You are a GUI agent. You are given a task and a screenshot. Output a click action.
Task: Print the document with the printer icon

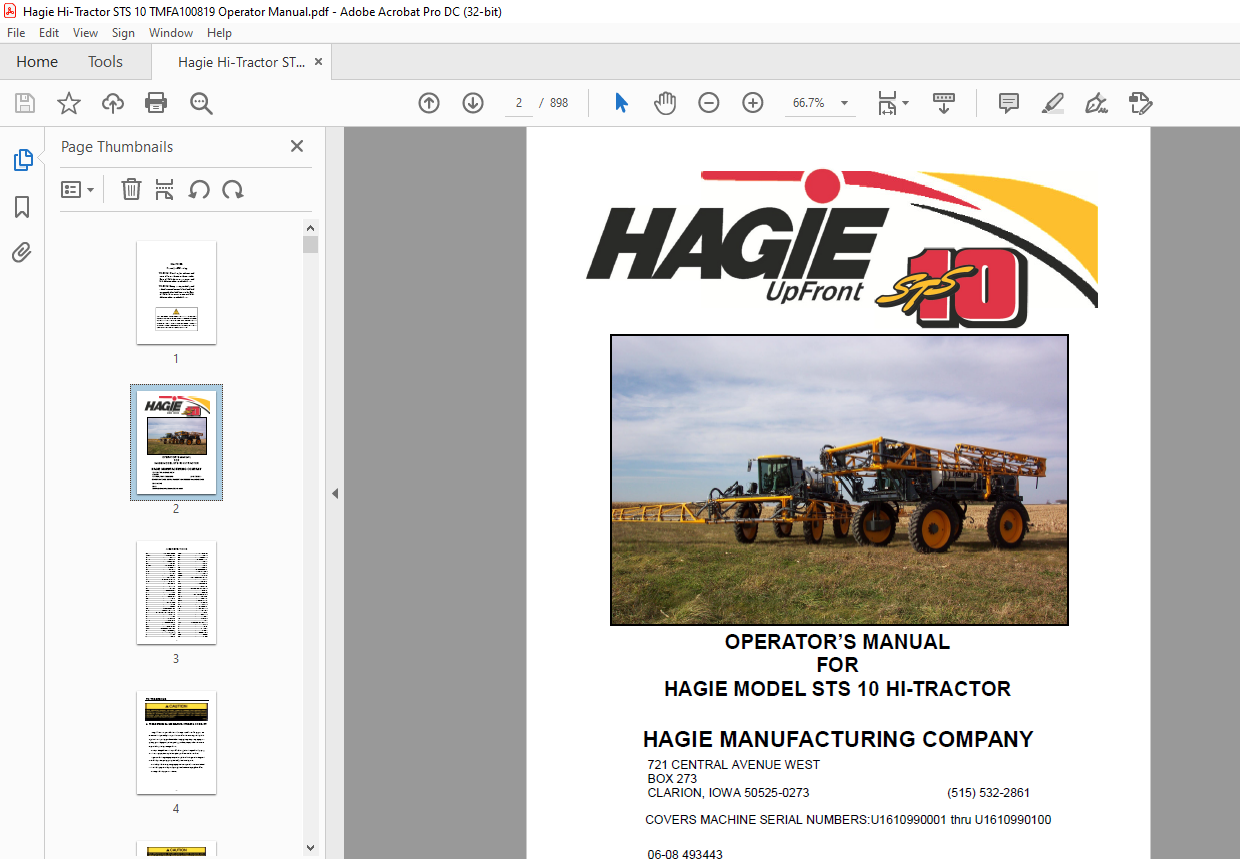[x=156, y=103]
